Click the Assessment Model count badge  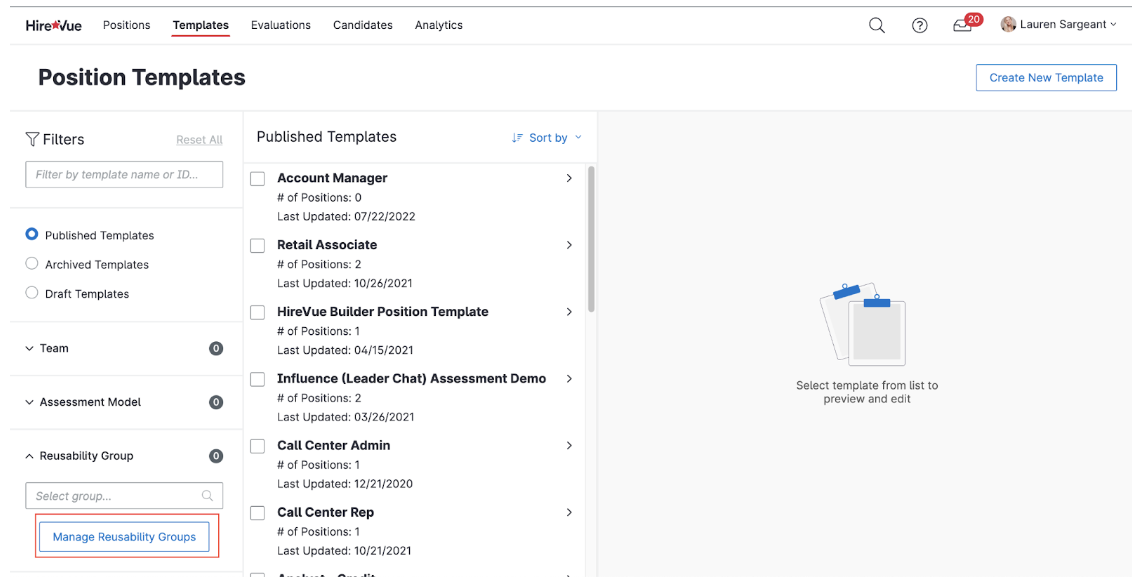coord(216,402)
